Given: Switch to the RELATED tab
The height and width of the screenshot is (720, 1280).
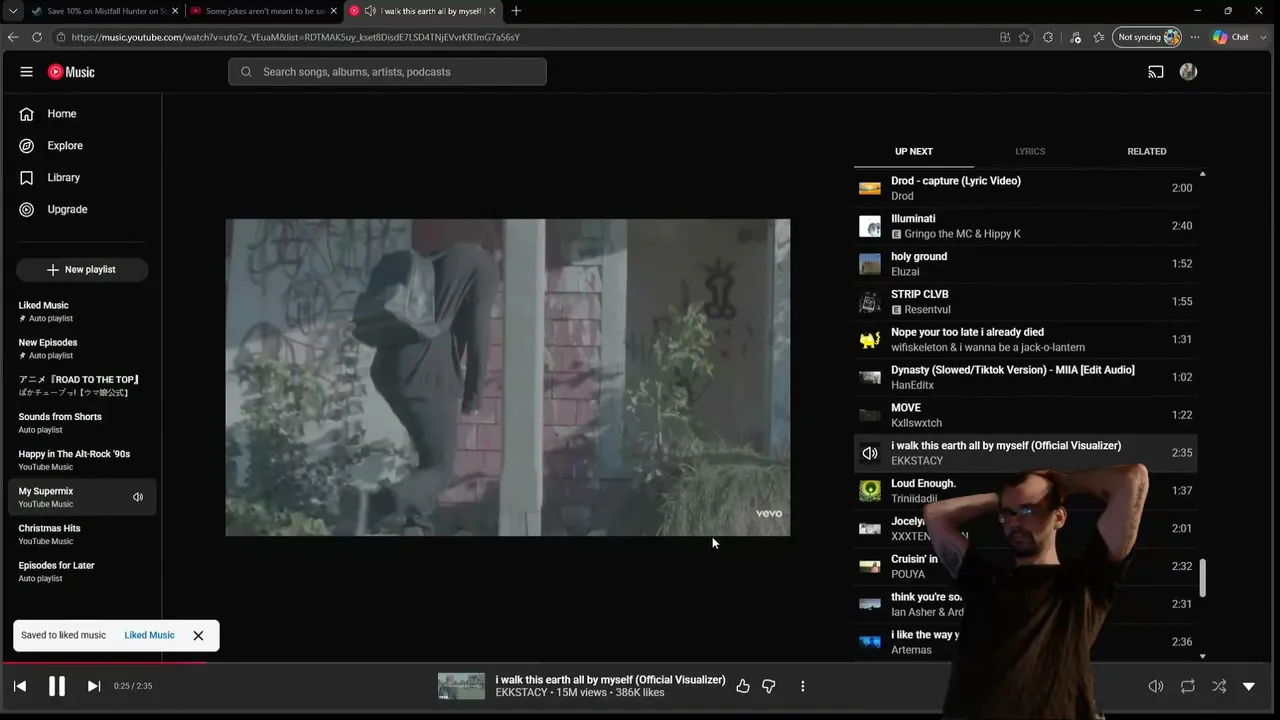Looking at the screenshot, I should [1147, 152].
